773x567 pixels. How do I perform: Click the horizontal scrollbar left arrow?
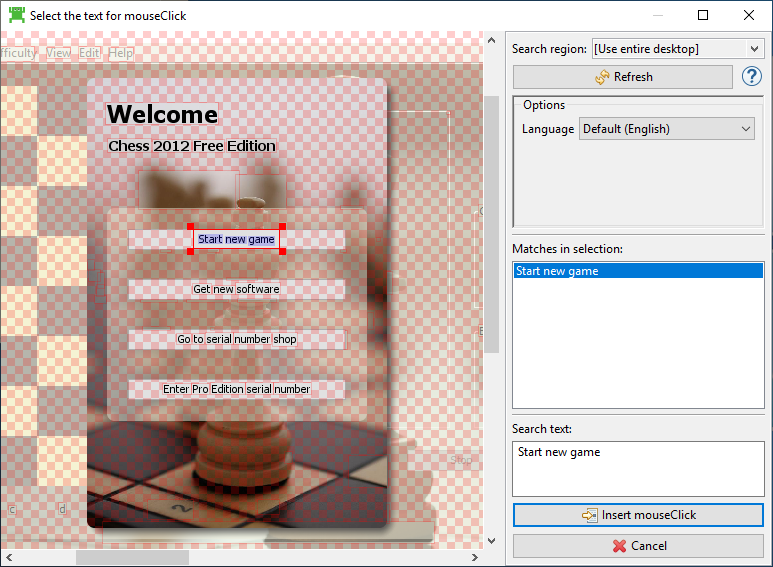(x=8, y=557)
